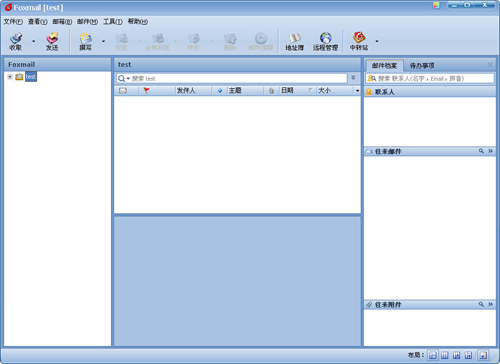Expand the 往来附件 section chevron
Viewport: 500px width, 364px height.
(x=490, y=304)
